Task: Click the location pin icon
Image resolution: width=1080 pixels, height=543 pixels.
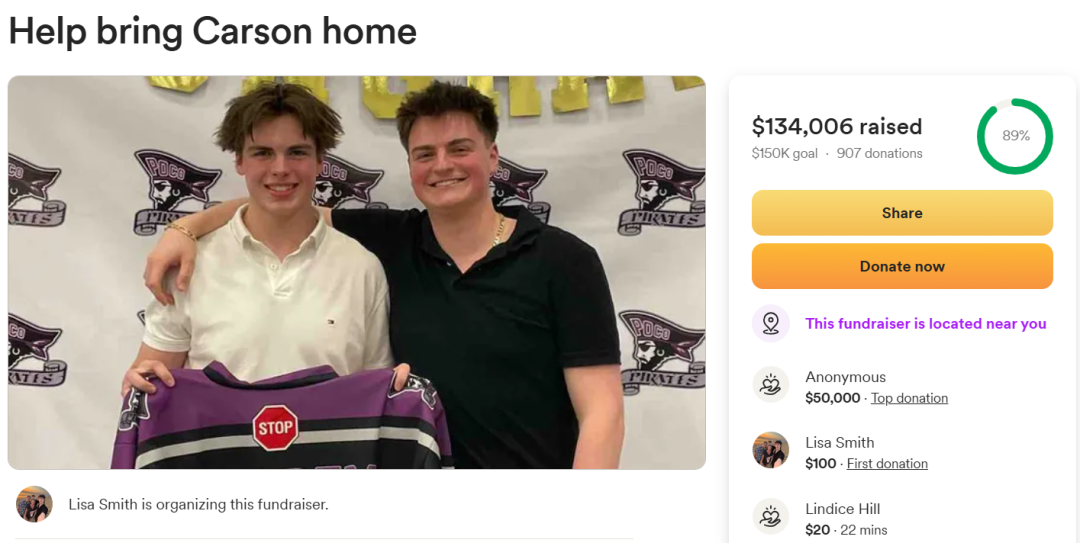Action: [x=770, y=323]
